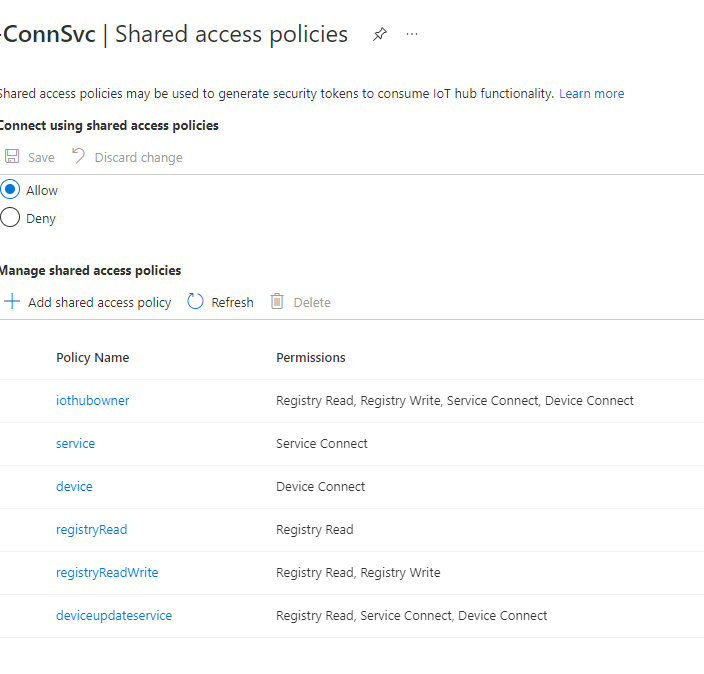Select the Deny radio button
This screenshot has height=674, width=704.
point(10,218)
